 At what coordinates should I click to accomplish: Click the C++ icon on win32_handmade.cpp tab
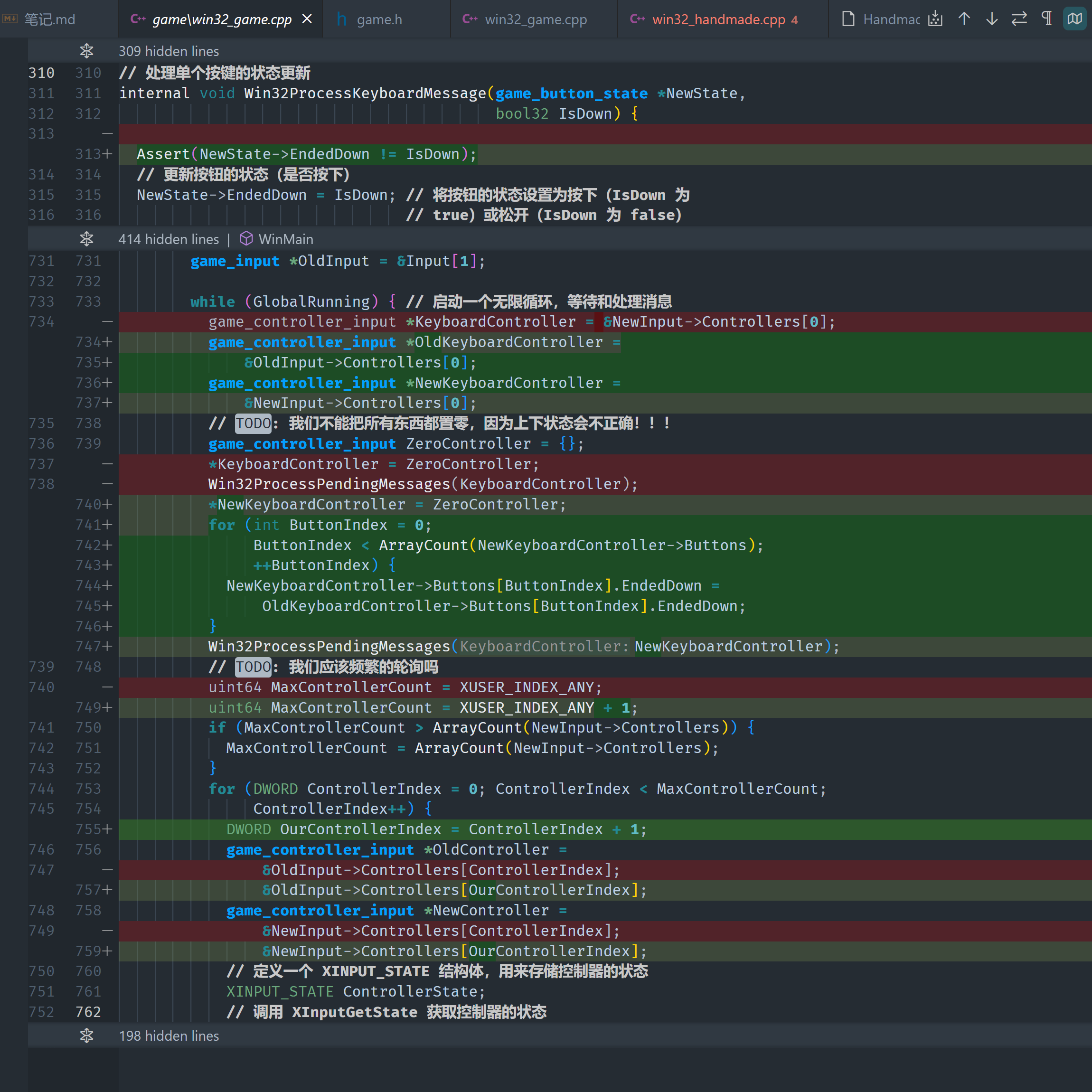638,19
